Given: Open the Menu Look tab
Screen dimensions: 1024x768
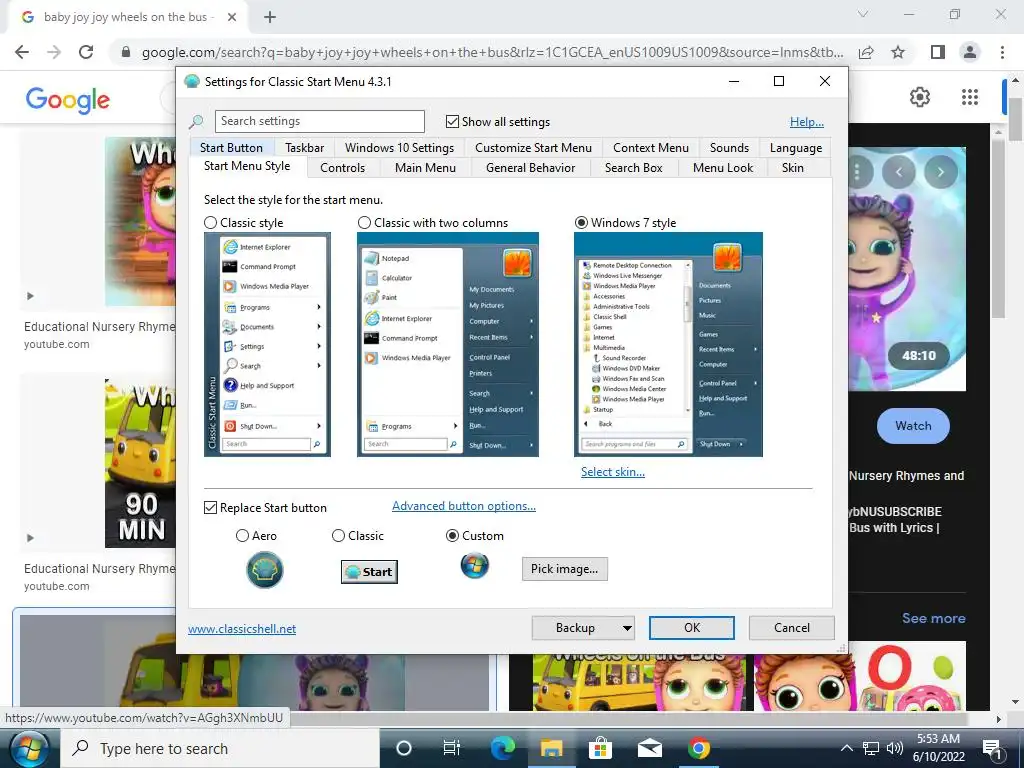Looking at the screenshot, I should coord(723,168).
